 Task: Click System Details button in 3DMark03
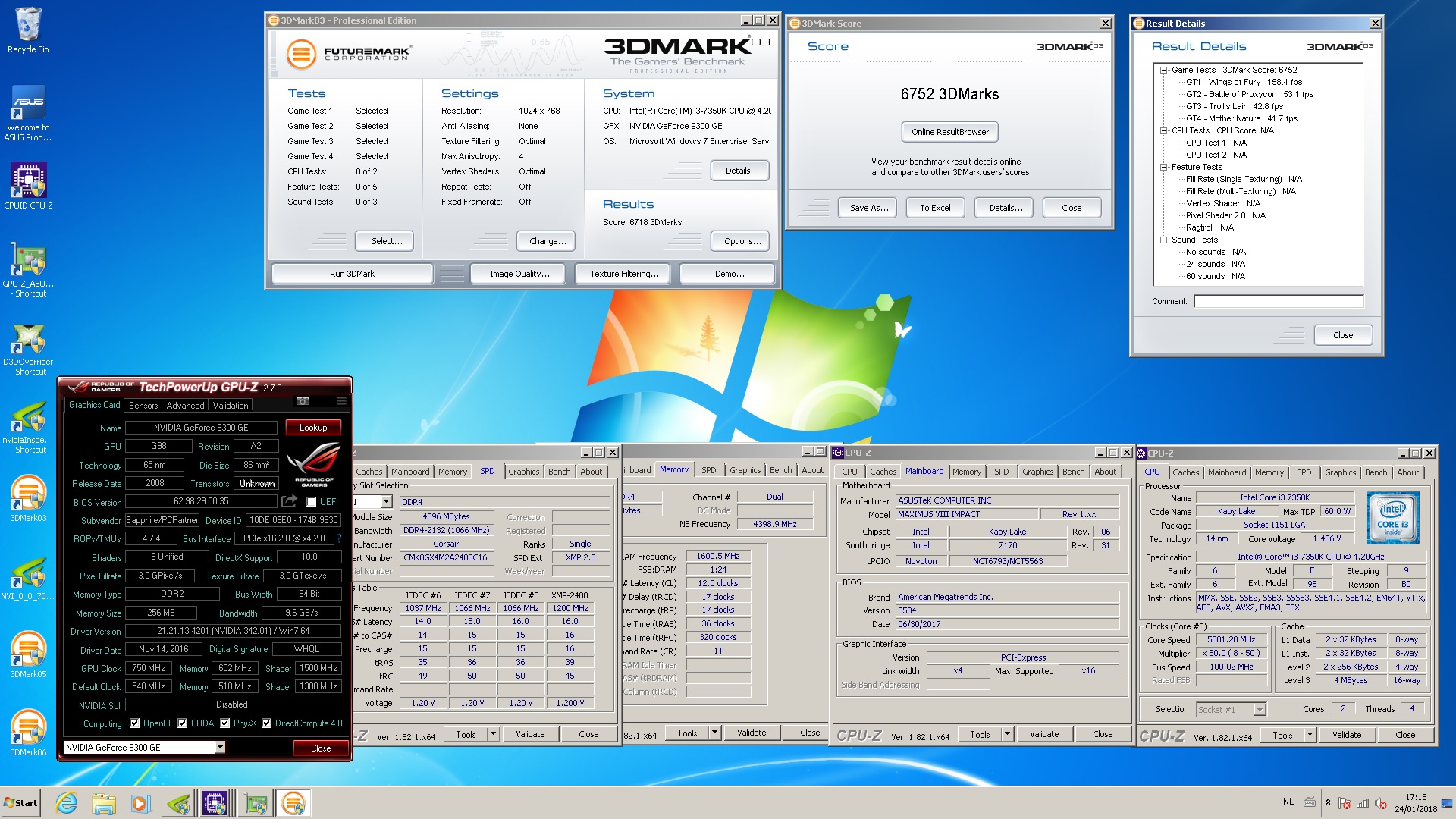click(x=740, y=171)
